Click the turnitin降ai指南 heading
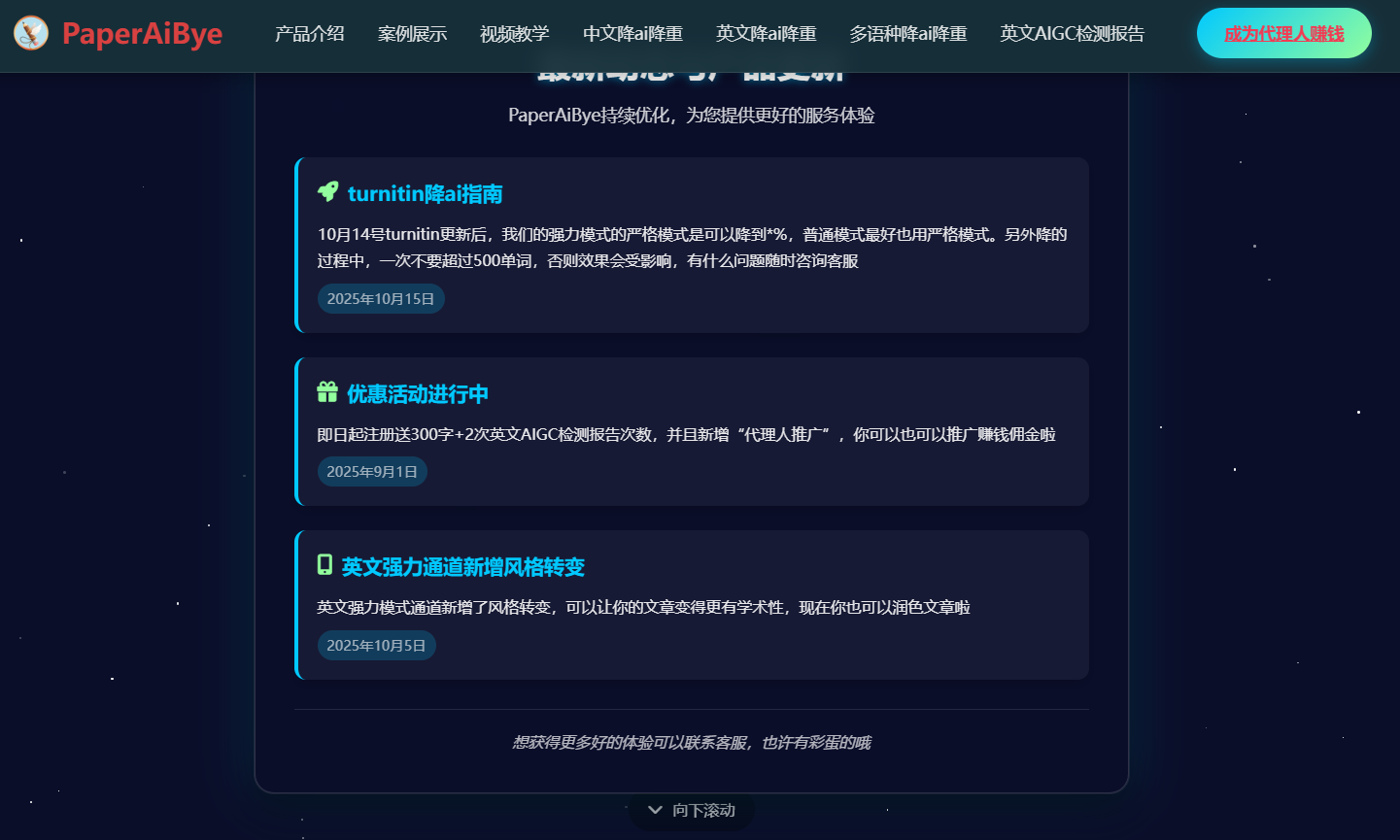The width and height of the screenshot is (1400, 840). coord(425,194)
